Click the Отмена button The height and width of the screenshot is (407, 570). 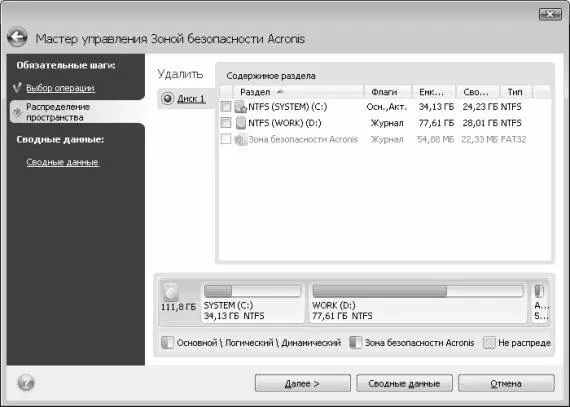click(506, 383)
